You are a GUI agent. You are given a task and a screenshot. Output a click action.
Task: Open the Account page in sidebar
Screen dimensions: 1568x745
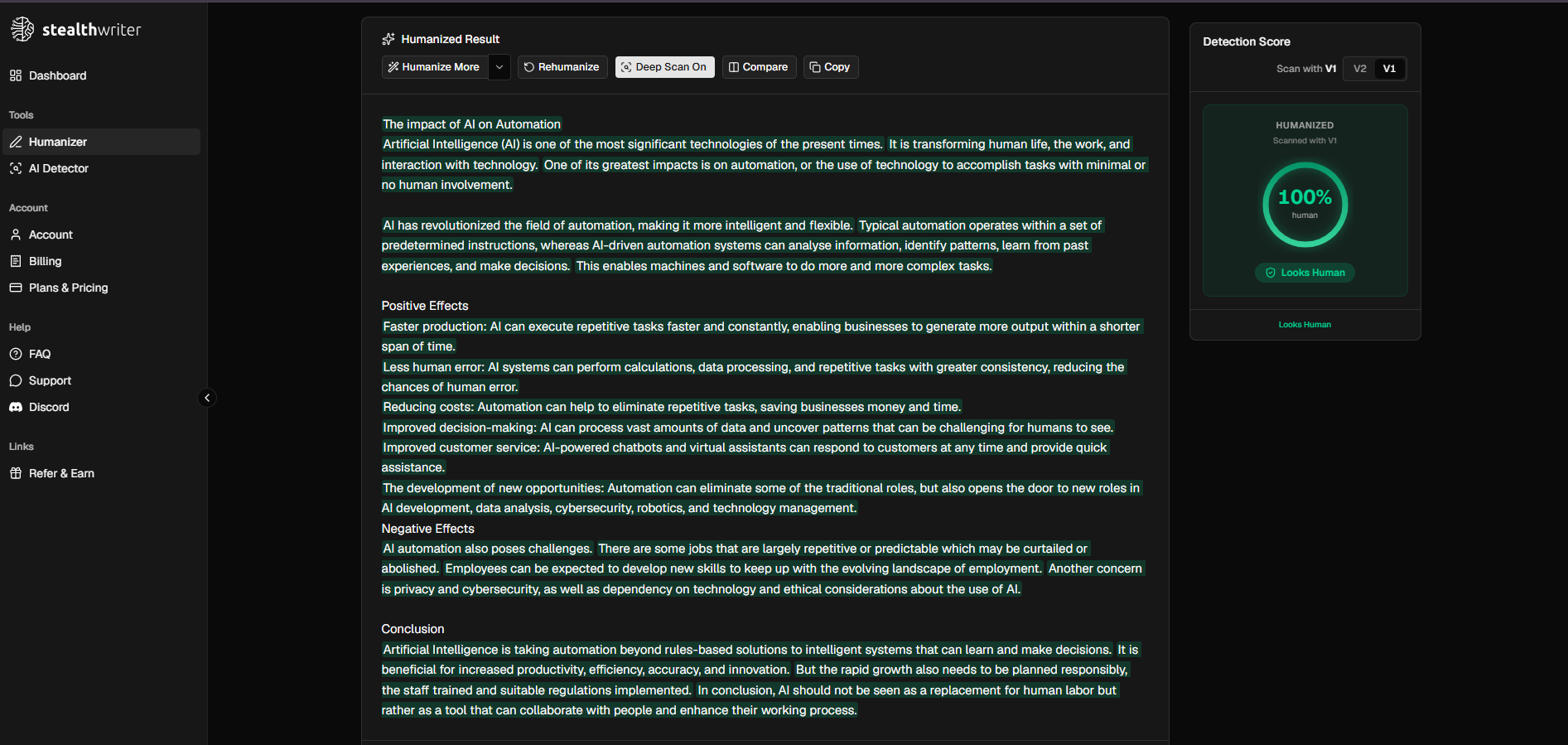pyautogui.click(x=101, y=235)
